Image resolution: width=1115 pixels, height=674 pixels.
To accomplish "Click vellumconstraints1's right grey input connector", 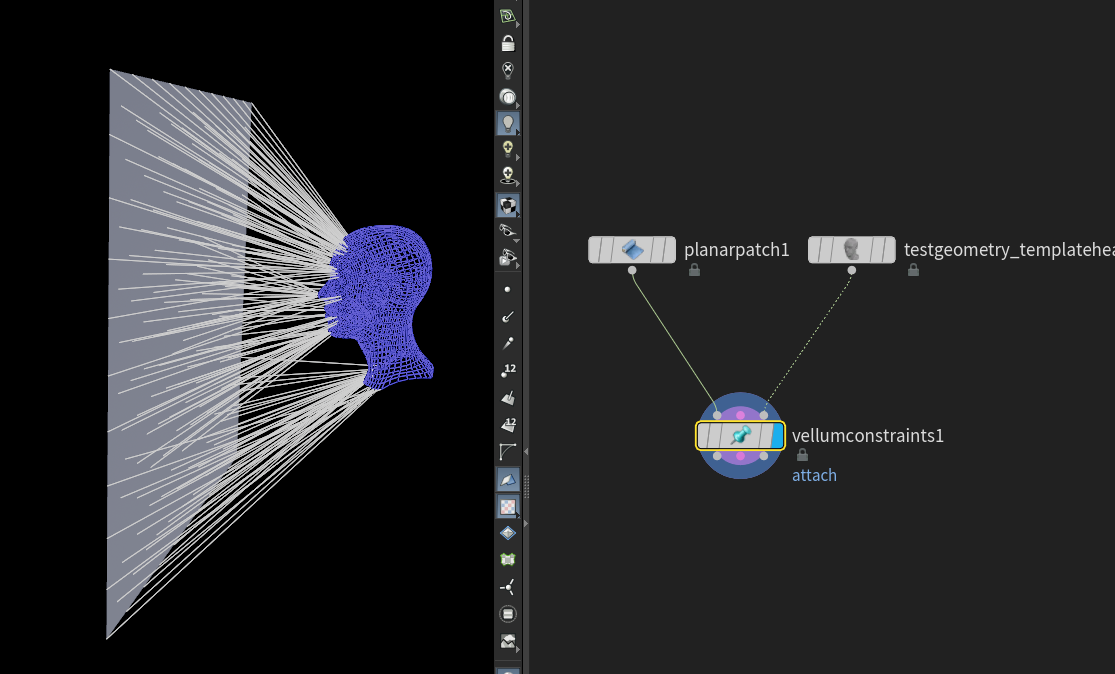I will (764, 415).
